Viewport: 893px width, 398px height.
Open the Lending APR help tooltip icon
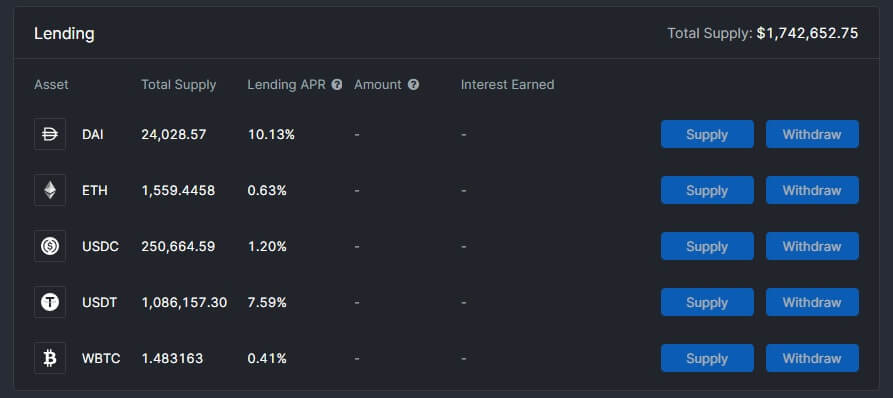point(337,85)
